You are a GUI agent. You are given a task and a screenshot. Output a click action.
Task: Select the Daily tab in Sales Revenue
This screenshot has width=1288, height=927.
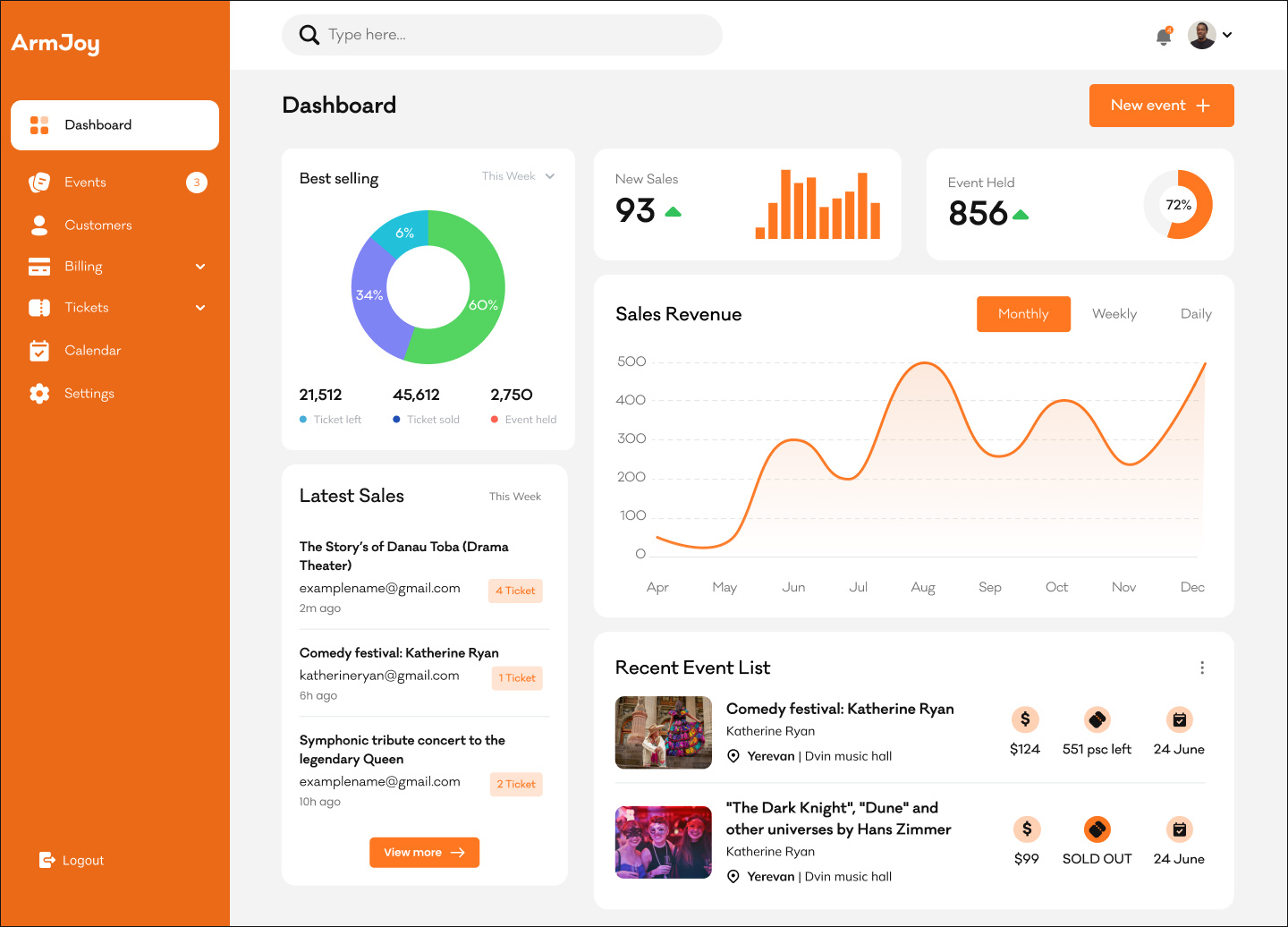[x=1195, y=313]
